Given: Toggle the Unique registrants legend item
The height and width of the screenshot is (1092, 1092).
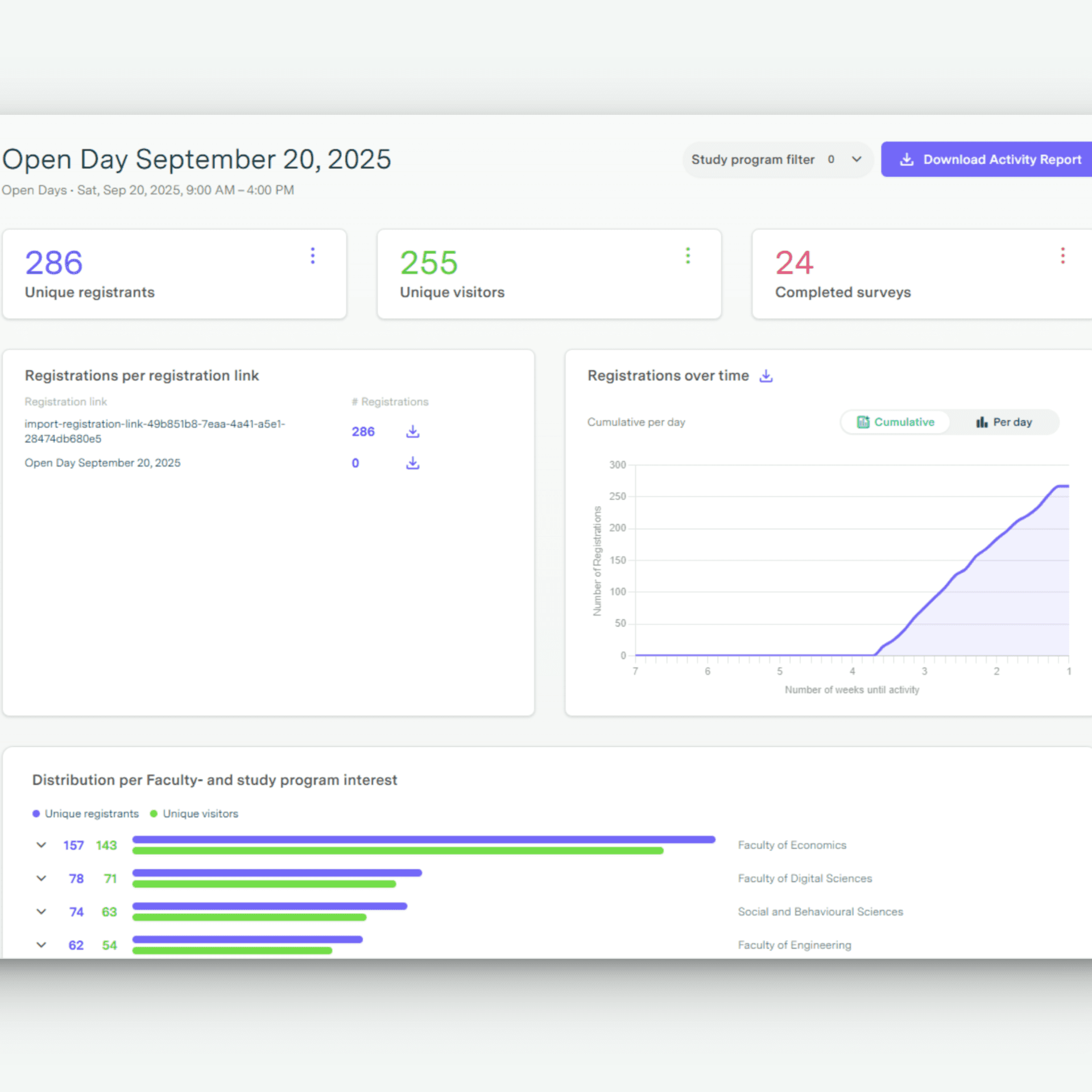Looking at the screenshot, I should (x=86, y=814).
